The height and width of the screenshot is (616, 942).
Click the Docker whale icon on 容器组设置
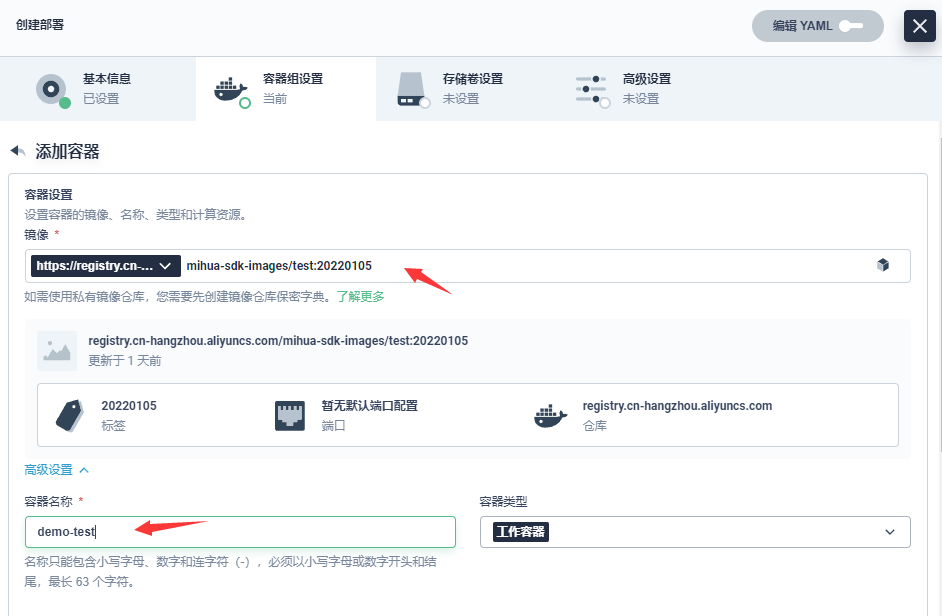click(x=231, y=89)
